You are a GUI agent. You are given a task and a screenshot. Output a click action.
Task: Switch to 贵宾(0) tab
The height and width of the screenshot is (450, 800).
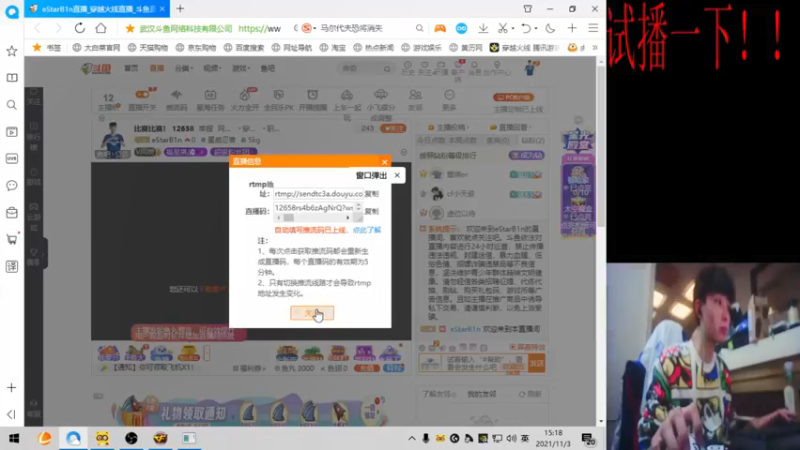[497, 140]
